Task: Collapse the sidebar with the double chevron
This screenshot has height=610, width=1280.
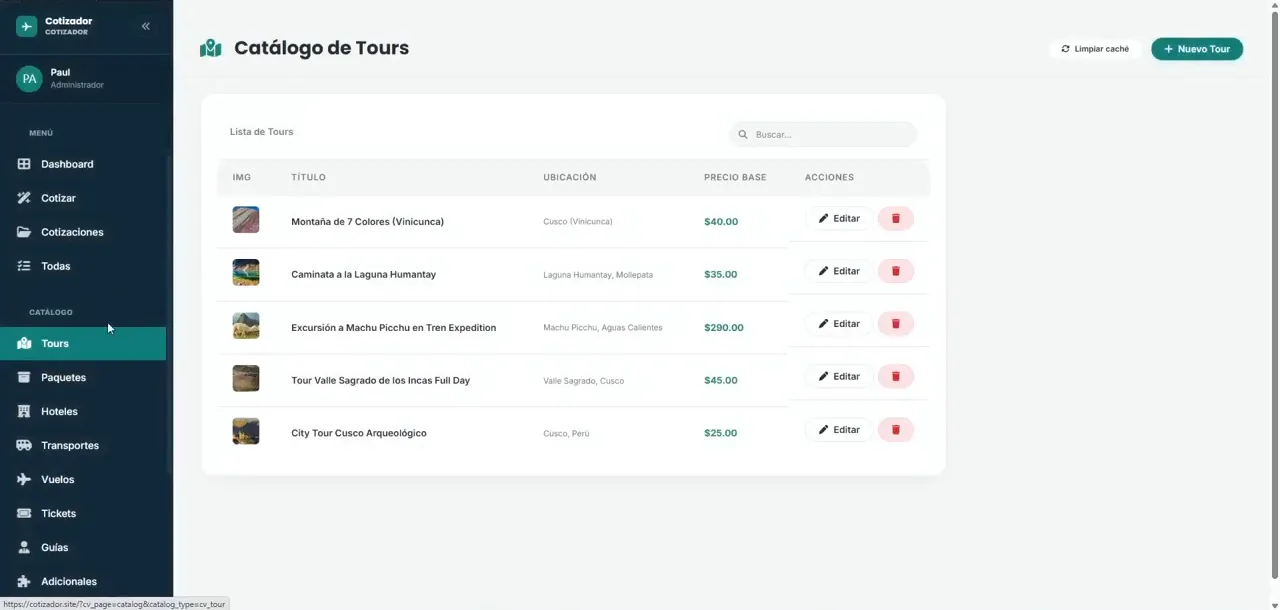Action: 146,26
